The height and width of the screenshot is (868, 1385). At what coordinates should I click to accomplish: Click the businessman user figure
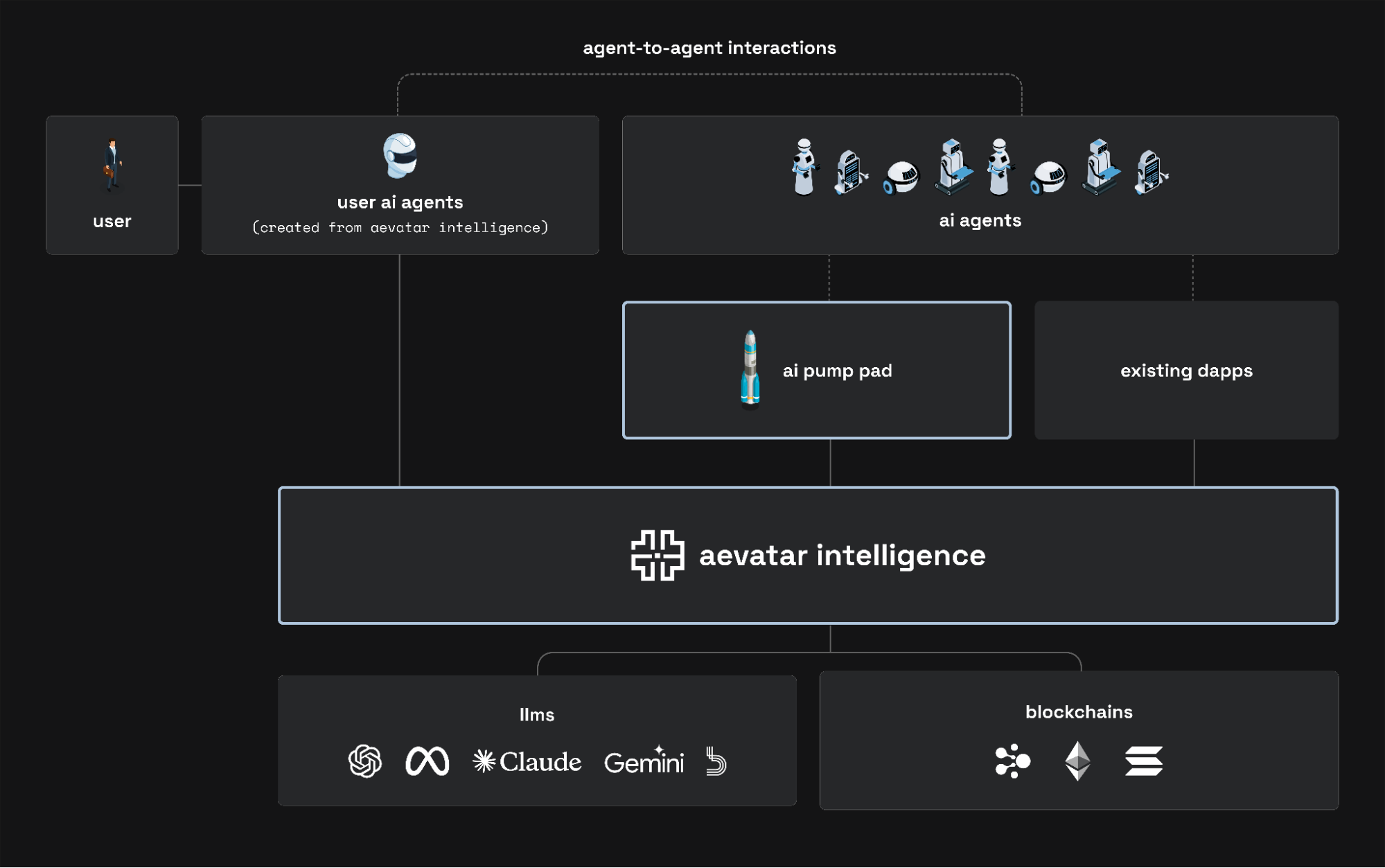[112, 165]
